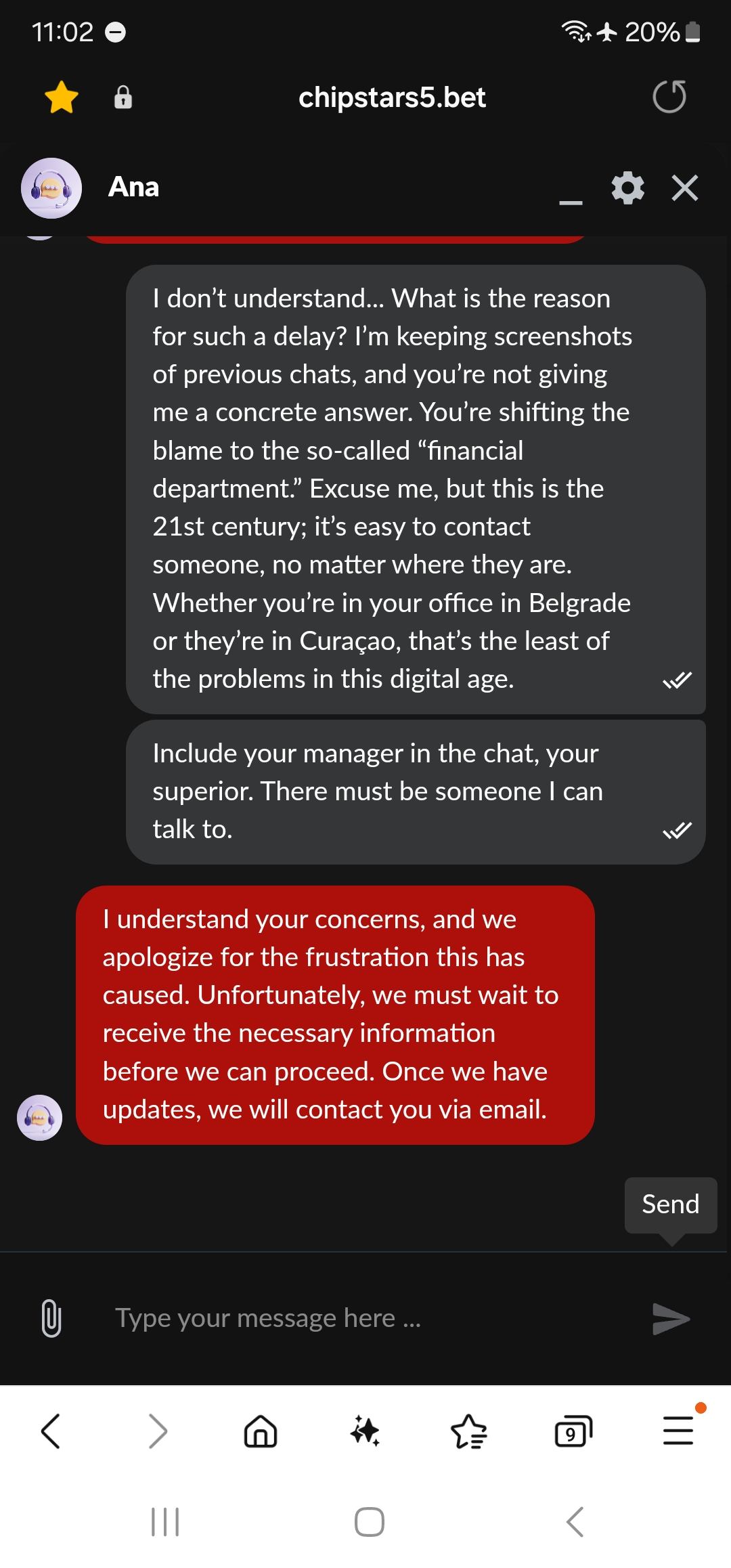The width and height of the screenshot is (731, 1568).
Task: Open bookmarks list star icon
Action: 468,1431
